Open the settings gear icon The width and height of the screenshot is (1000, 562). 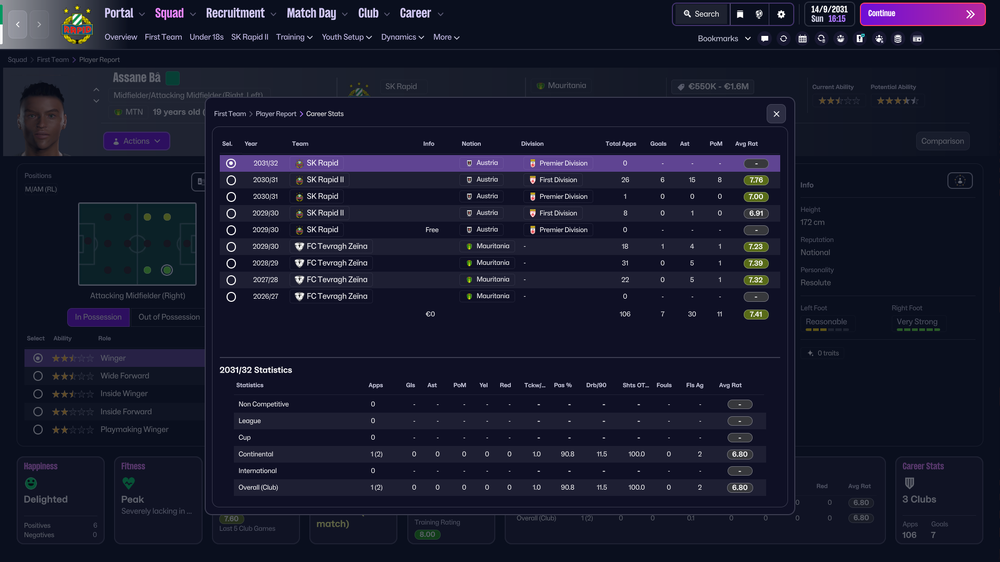pyautogui.click(x=781, y=14)
